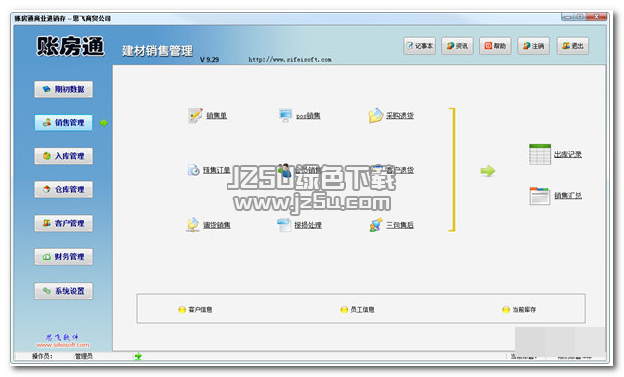Open the 采购退货 folder icon
This screenshot has width=624, height=377.
tap(375, 115)
